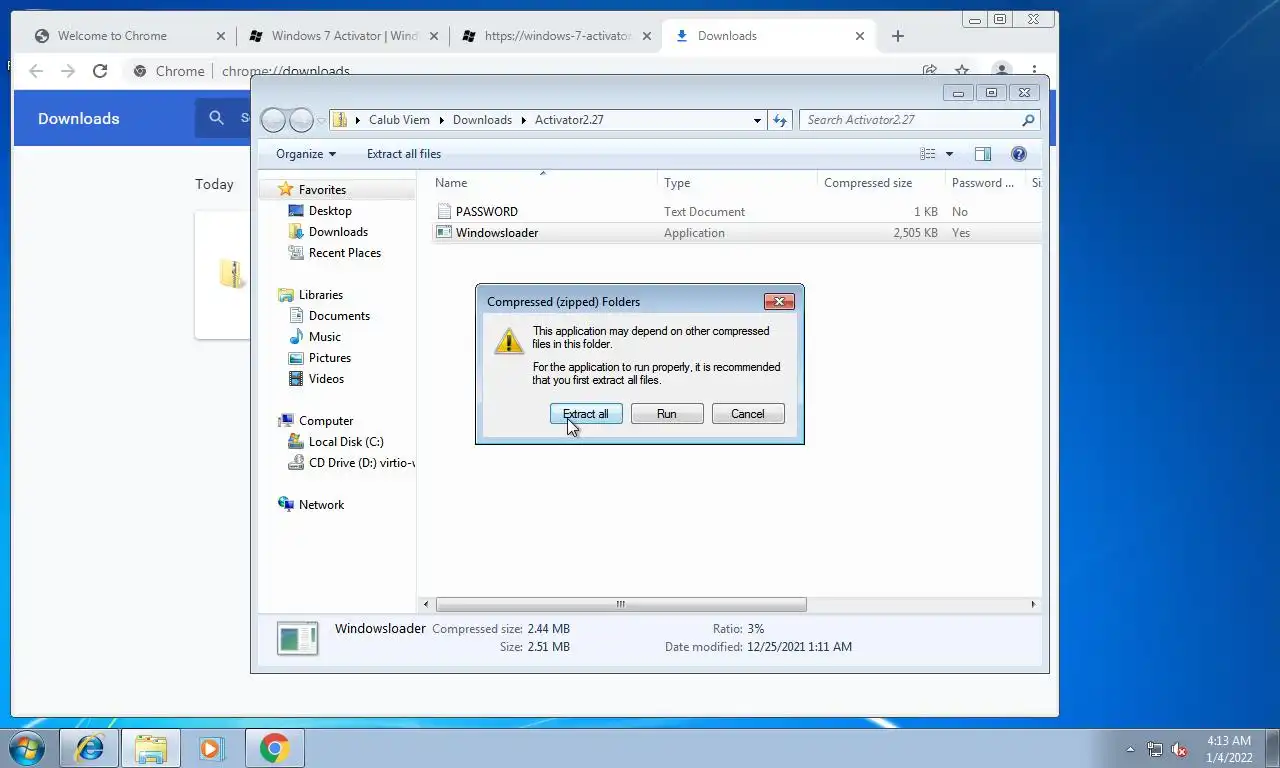This screenshot has width=1280, height=768.
Task: Click the change your view icon
Action: point(928,154)
